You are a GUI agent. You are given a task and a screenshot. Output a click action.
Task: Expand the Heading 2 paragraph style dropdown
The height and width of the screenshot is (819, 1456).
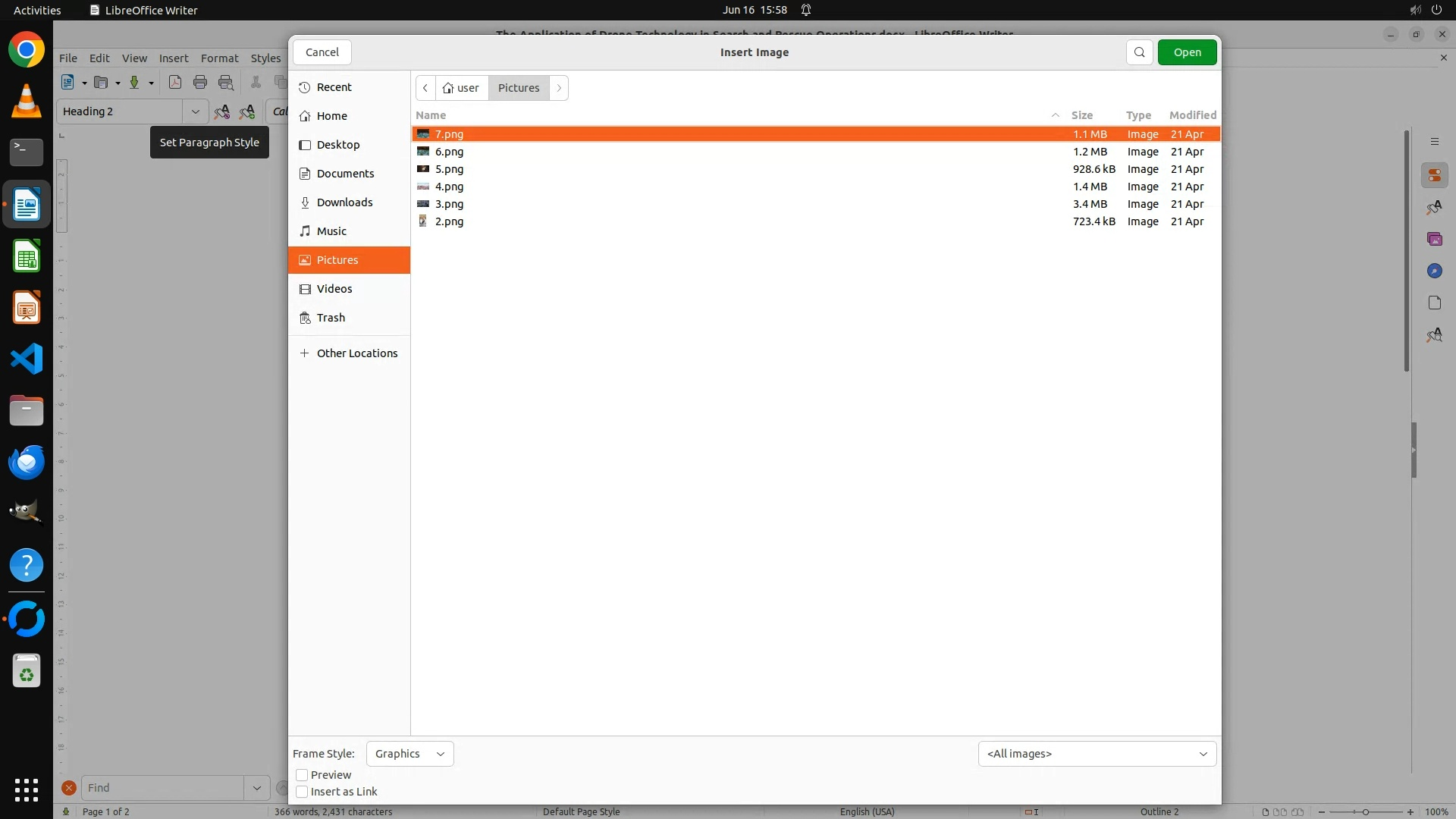195,111
